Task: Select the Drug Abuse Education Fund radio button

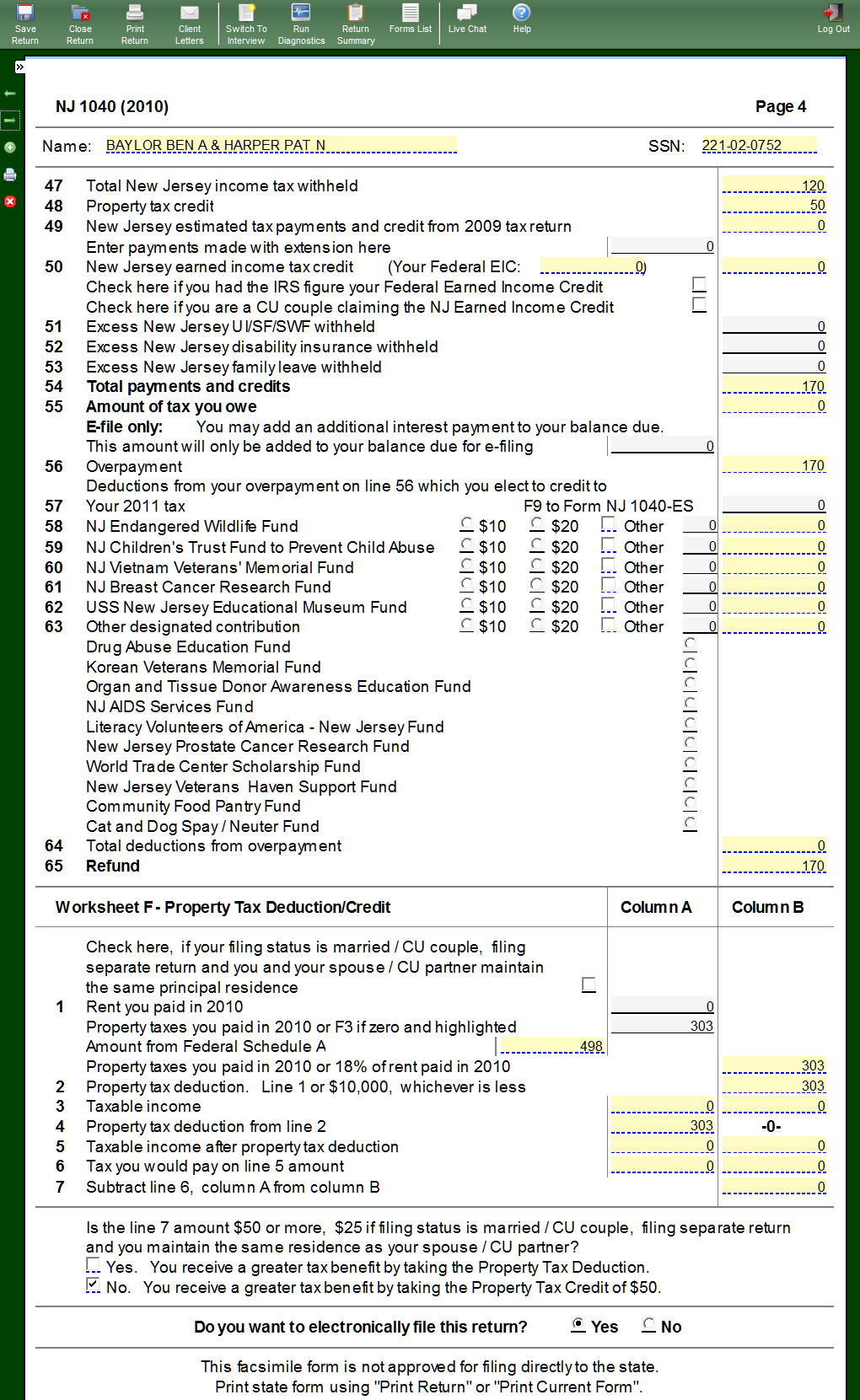Action: point(690,645)
